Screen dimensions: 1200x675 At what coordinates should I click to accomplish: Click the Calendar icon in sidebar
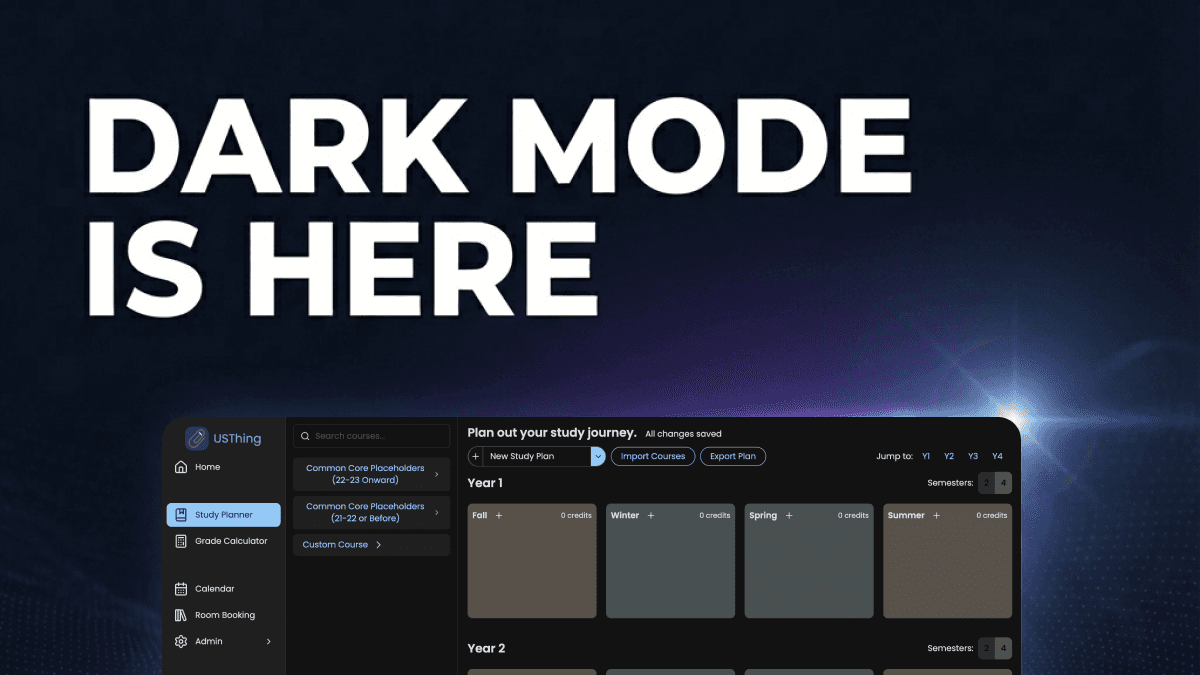click(x=181, y=589)
